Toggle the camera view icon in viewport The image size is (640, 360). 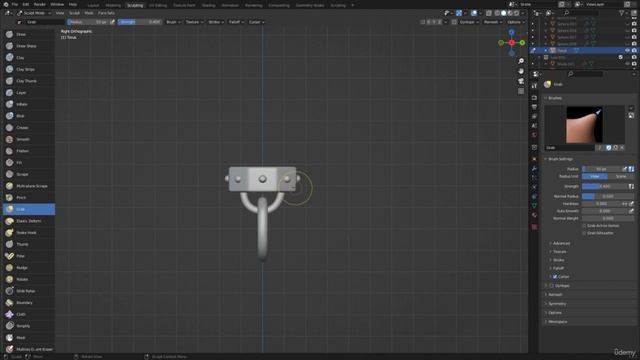521,81
